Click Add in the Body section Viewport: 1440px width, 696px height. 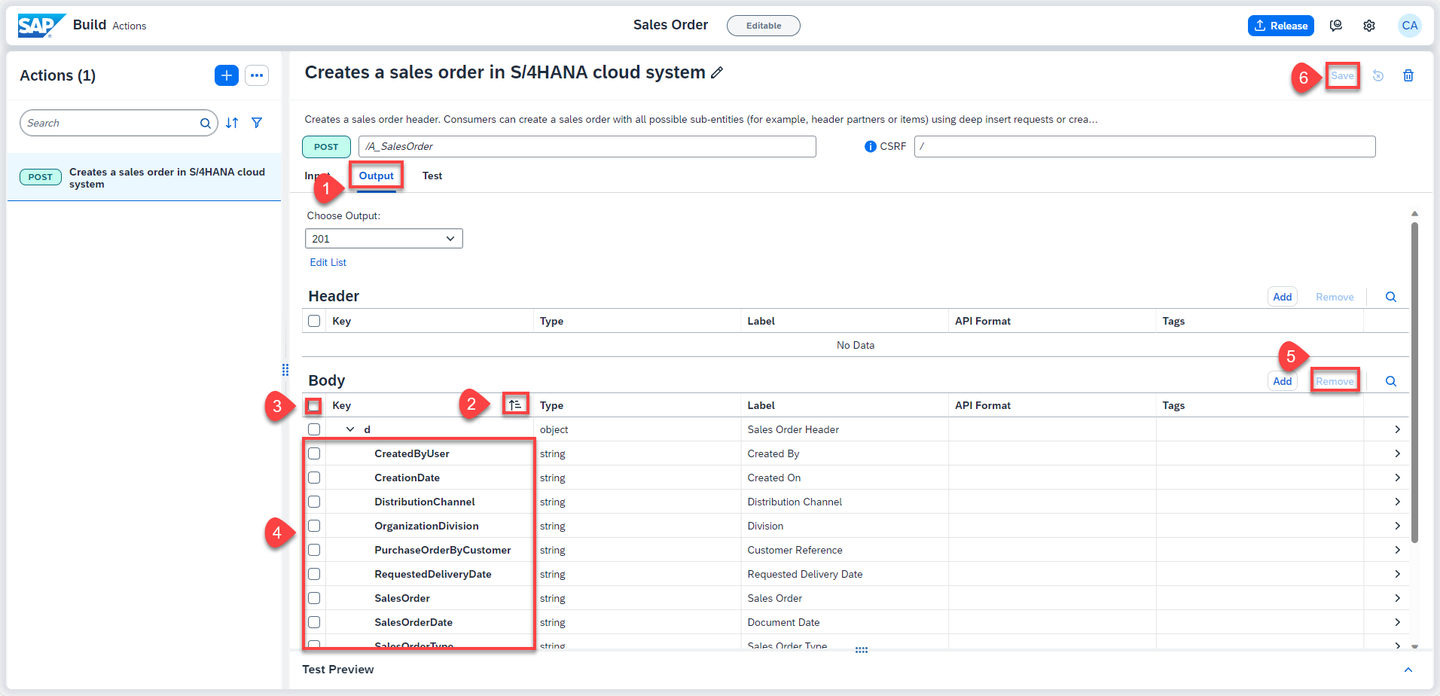1282,381
